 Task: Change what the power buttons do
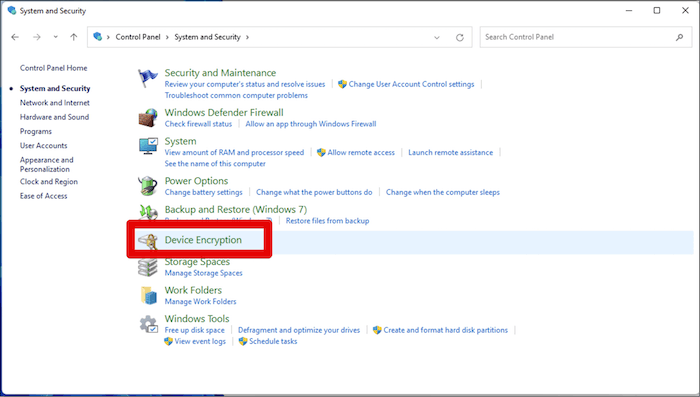tap(314, 192)
